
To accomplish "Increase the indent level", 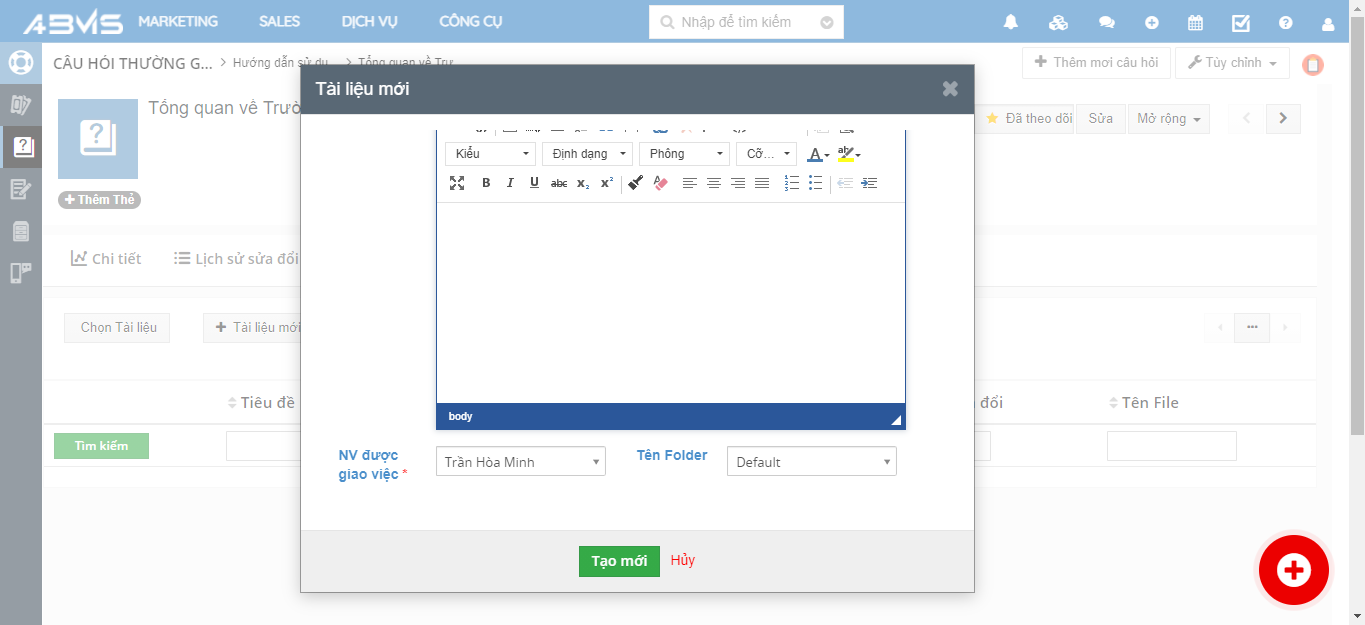I will (869, 183).
